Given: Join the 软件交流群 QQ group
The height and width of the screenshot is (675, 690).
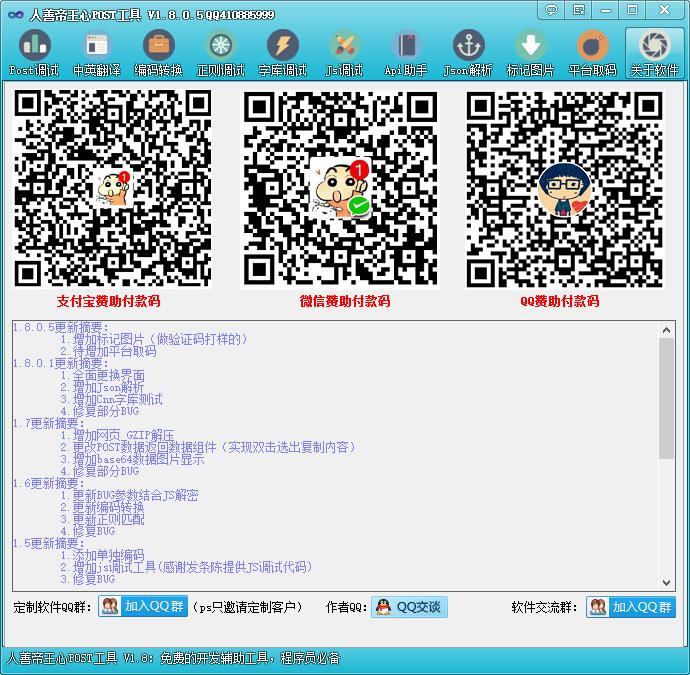Looking at the screenshot, I should pos(631,607).
